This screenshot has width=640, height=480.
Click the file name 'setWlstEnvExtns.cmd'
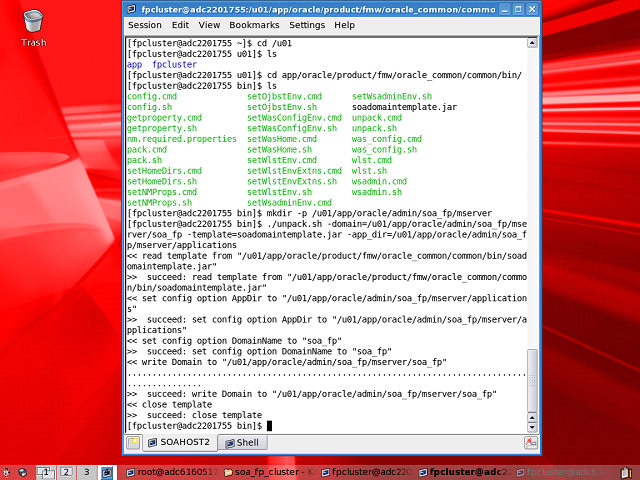[x=294, y=171]
